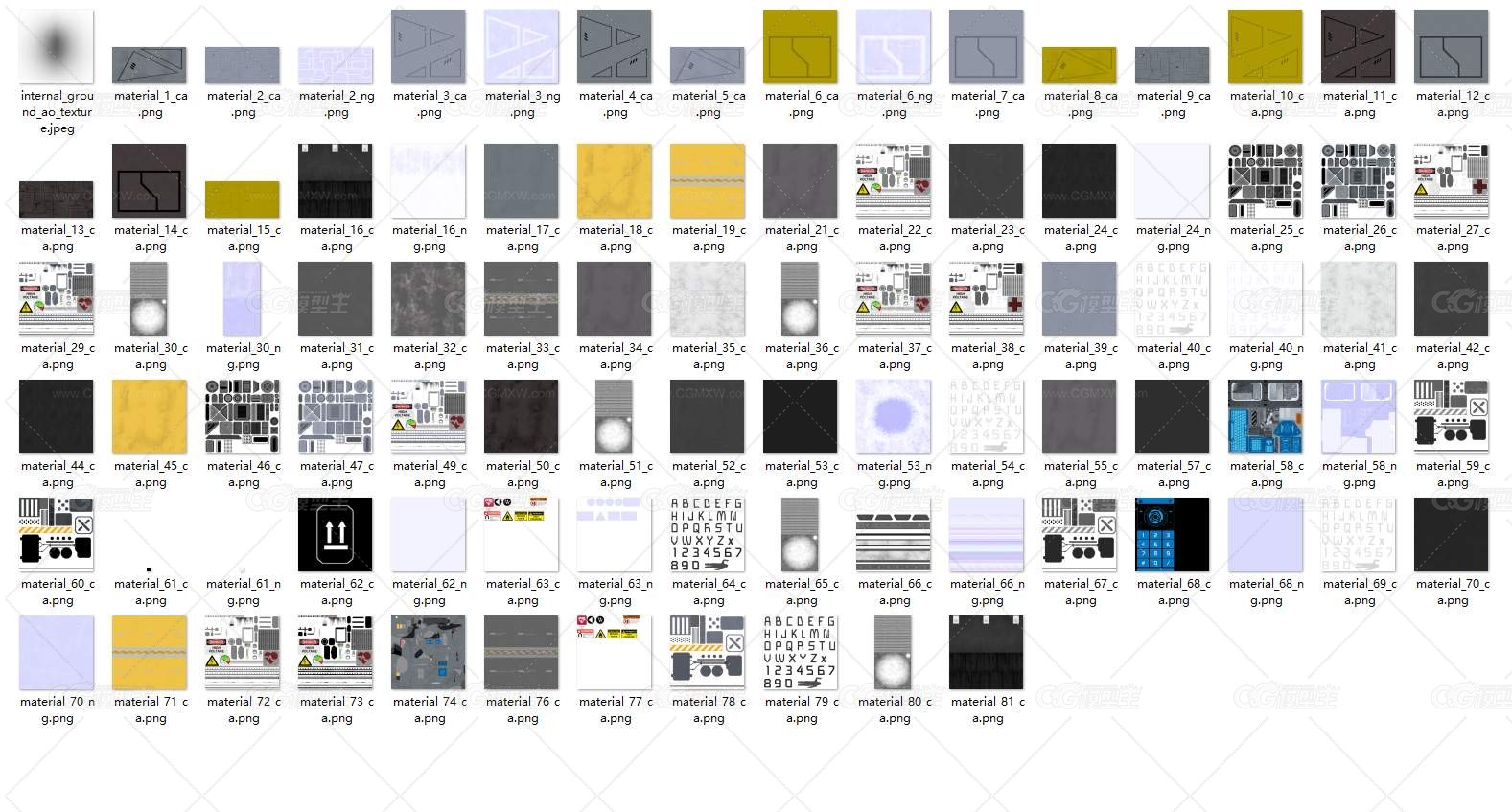Select material_13_ca.png dark strip thumbnail
Screen dimensions: 1512x812
coord(57,199)
